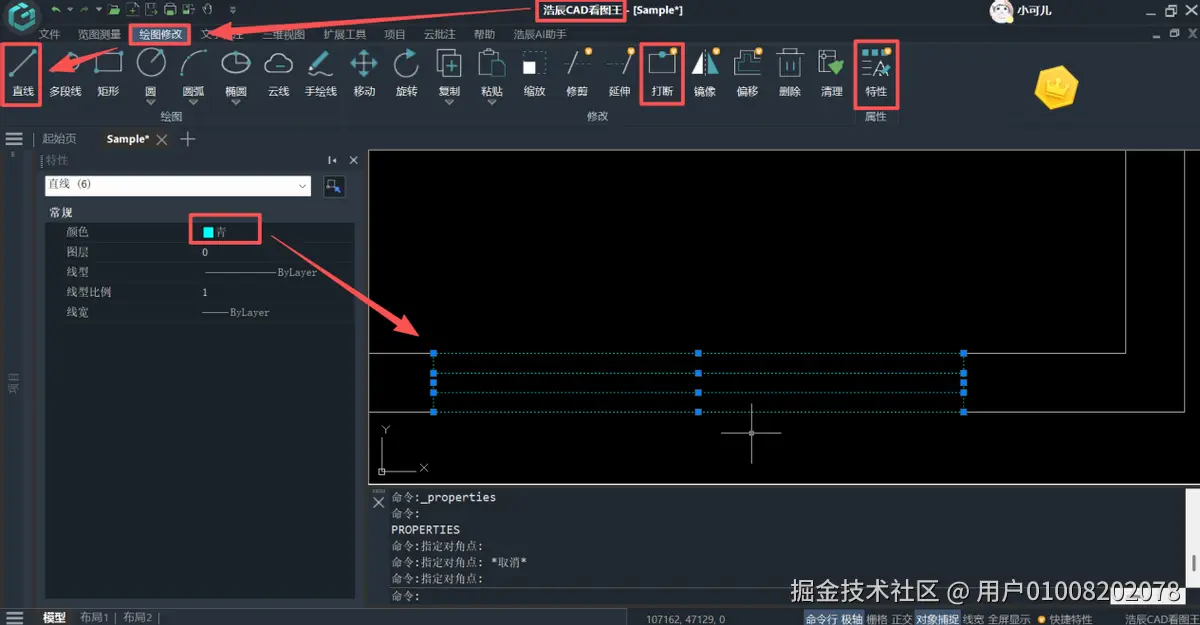Activate the 延伸 extend tool
The image size is (1200, 625).
pyautogui.click(x=619, y=72)
